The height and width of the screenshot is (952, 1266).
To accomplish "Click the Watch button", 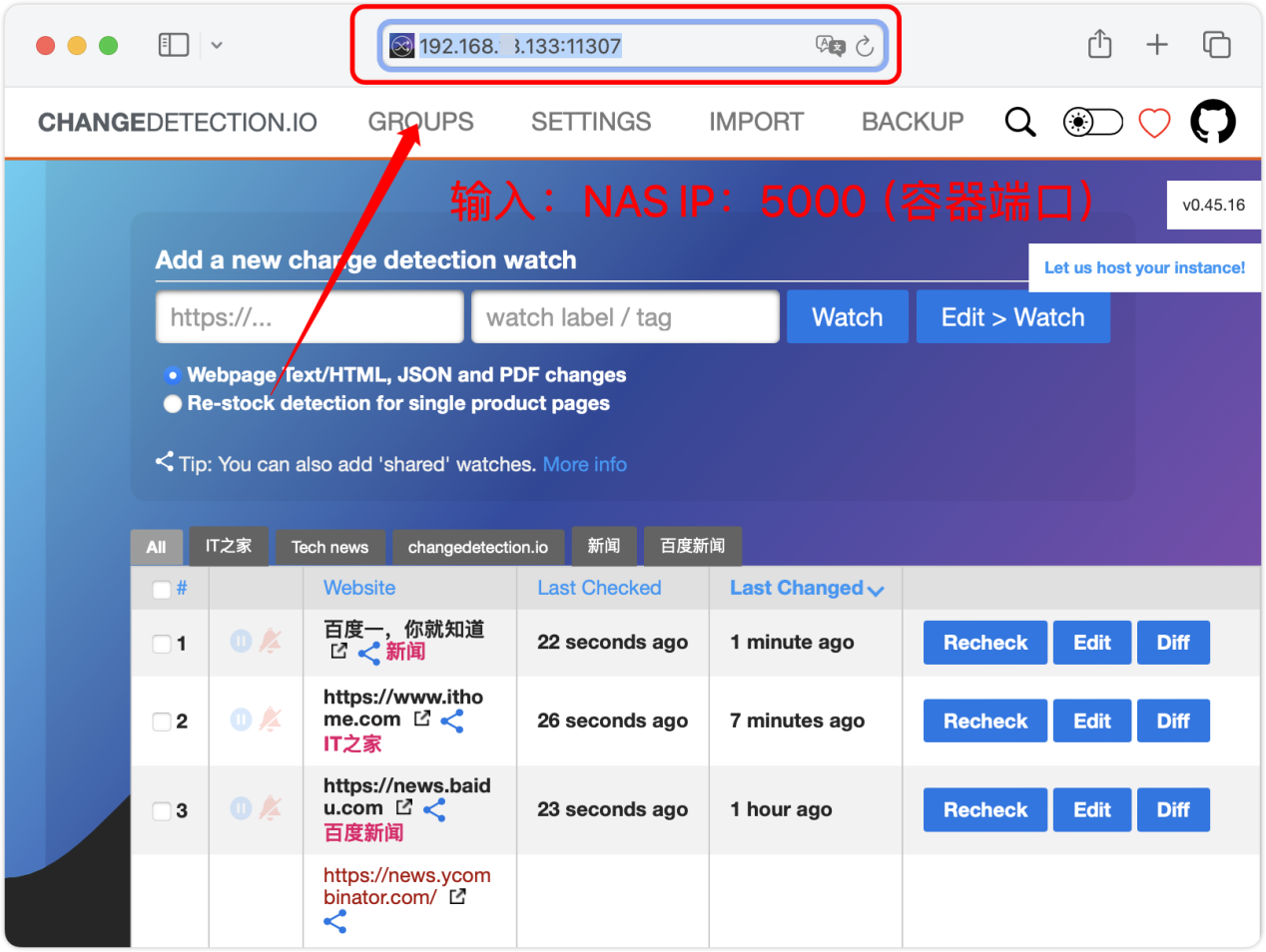I will [847, 316].
